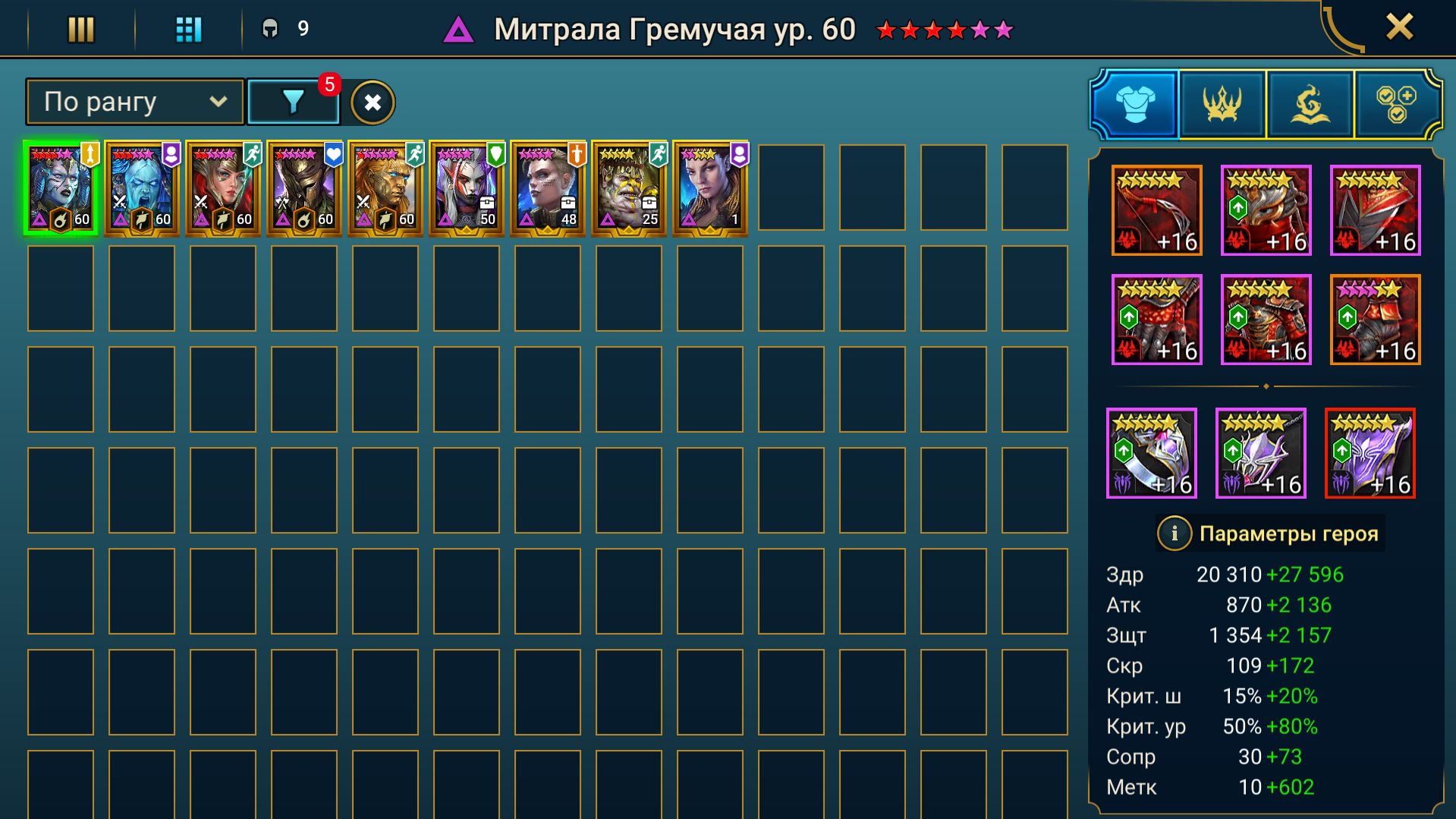Click the info circle icon beside hero parameters
This screenshot has height=819, width=1456.
(1174, 534)
